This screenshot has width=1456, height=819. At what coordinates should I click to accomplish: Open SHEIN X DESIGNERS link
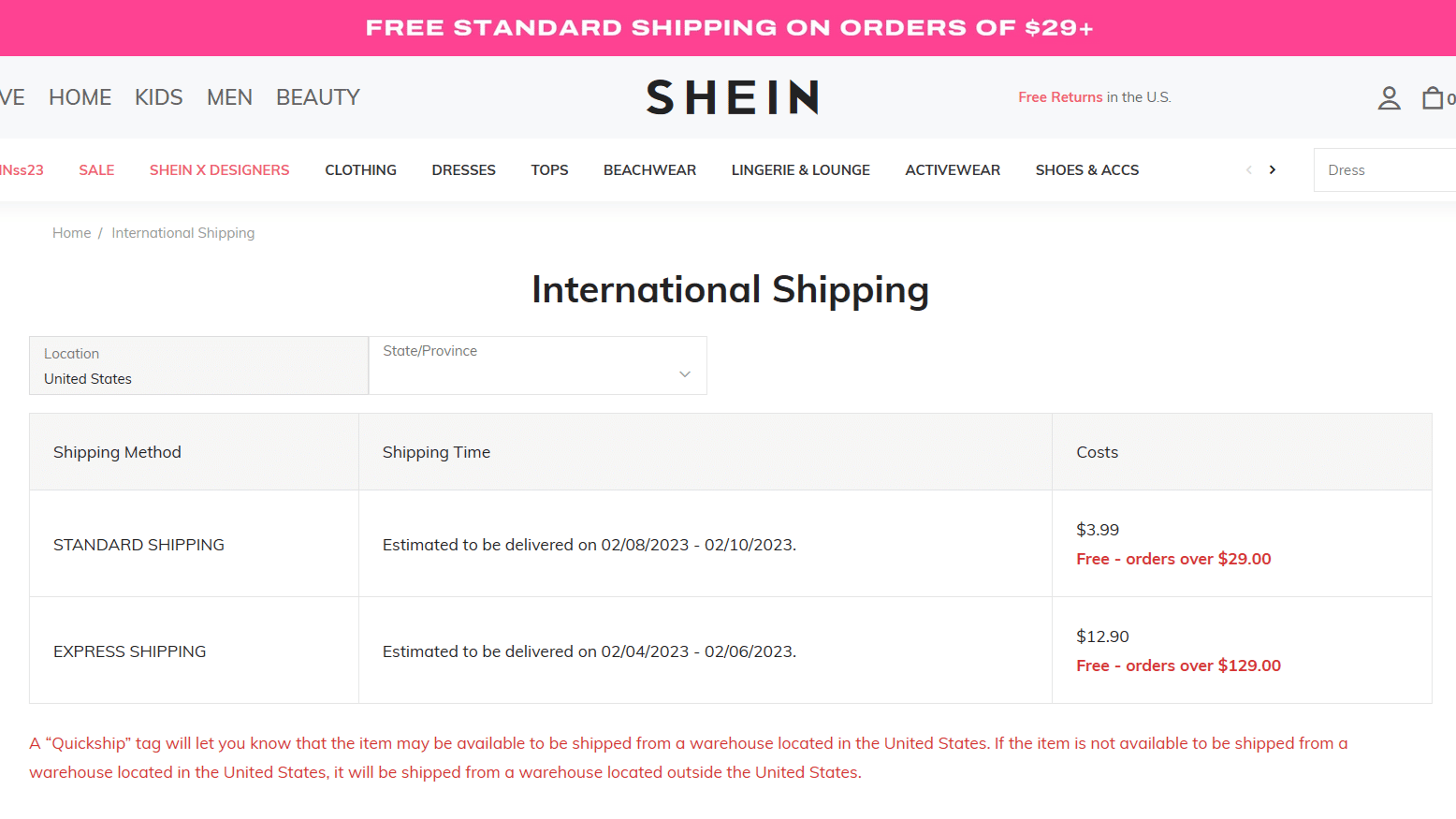(220, 170)
